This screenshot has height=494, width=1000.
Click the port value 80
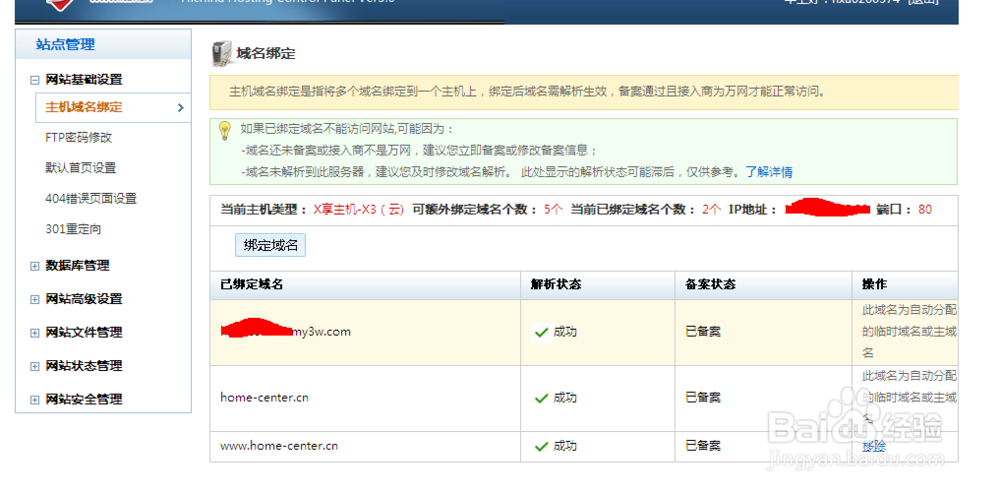coord(925,210)
